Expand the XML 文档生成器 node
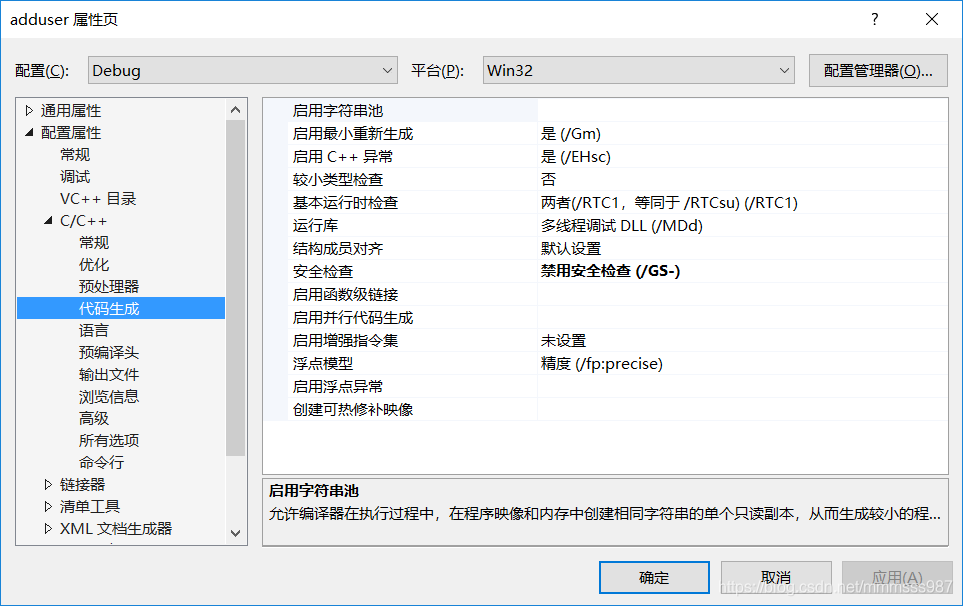Image resolution: width=963 pixels, height=606 pixels. [49, 529]
